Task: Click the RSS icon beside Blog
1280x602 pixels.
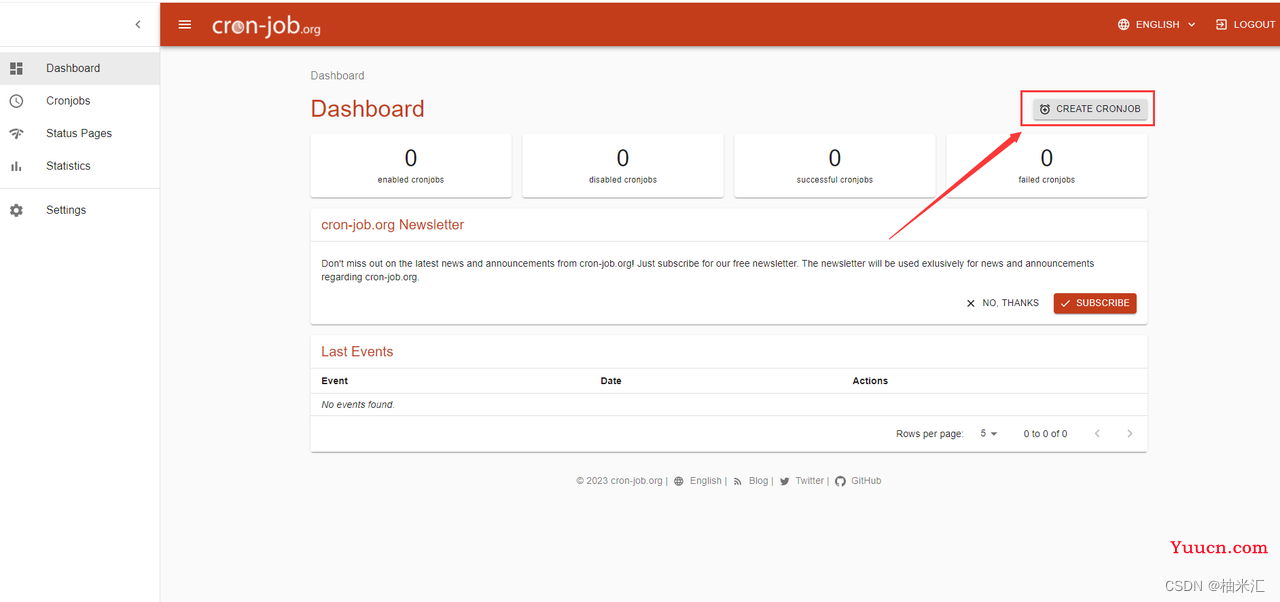Action: tap(738, 481)
